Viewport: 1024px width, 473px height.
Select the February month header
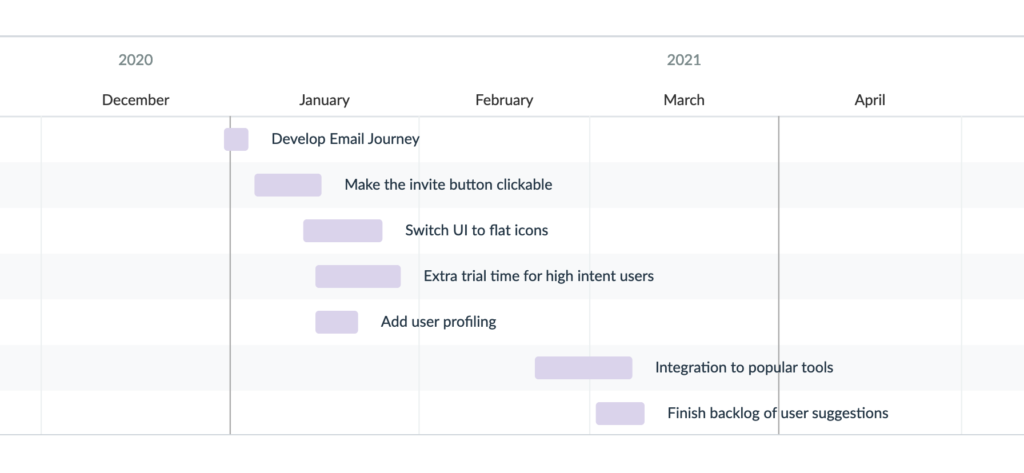tap(504, 100)
